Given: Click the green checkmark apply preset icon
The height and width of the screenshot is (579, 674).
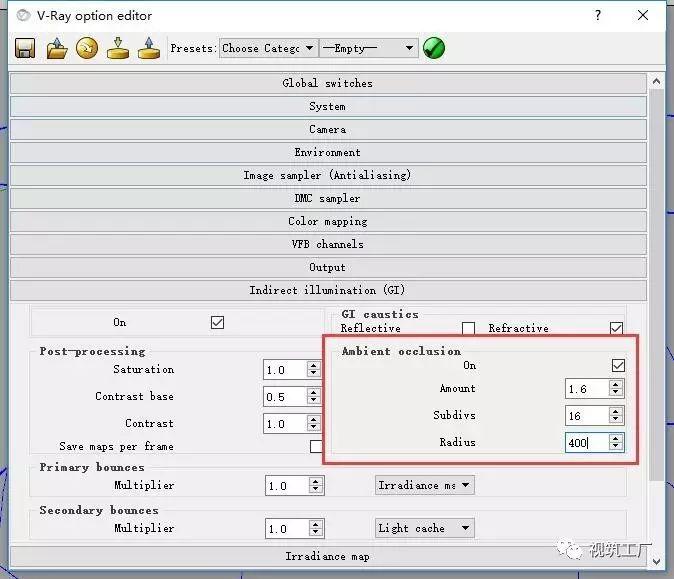Looking at the screenshot, I should point(434,48).
